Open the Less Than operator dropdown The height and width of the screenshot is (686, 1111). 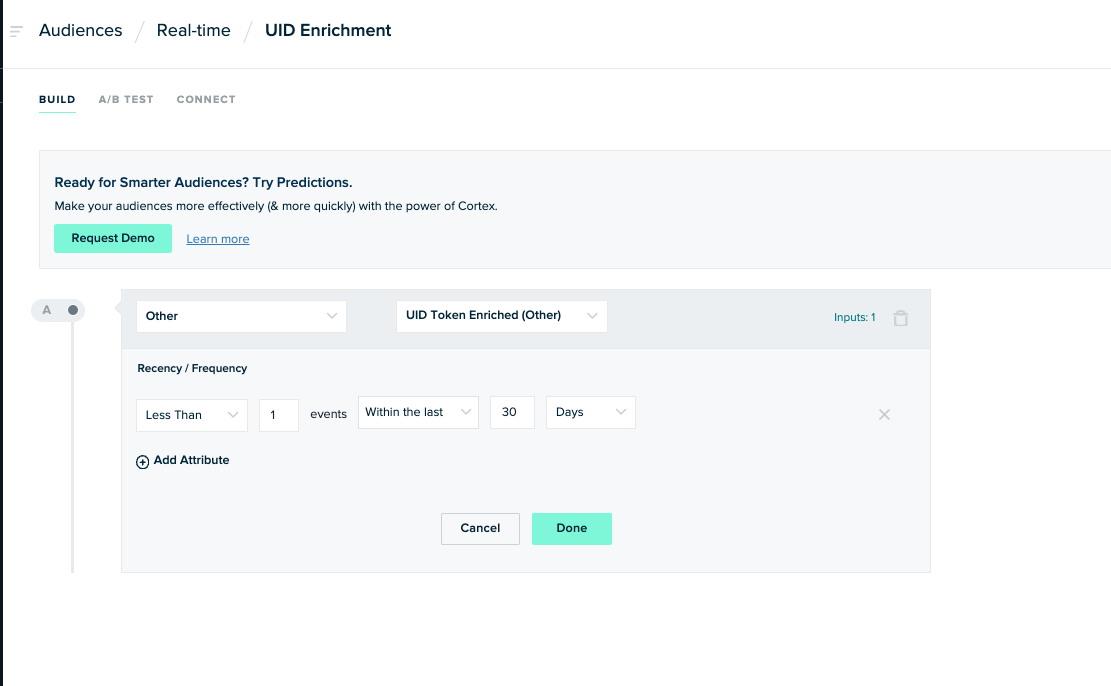coord(192,415)
